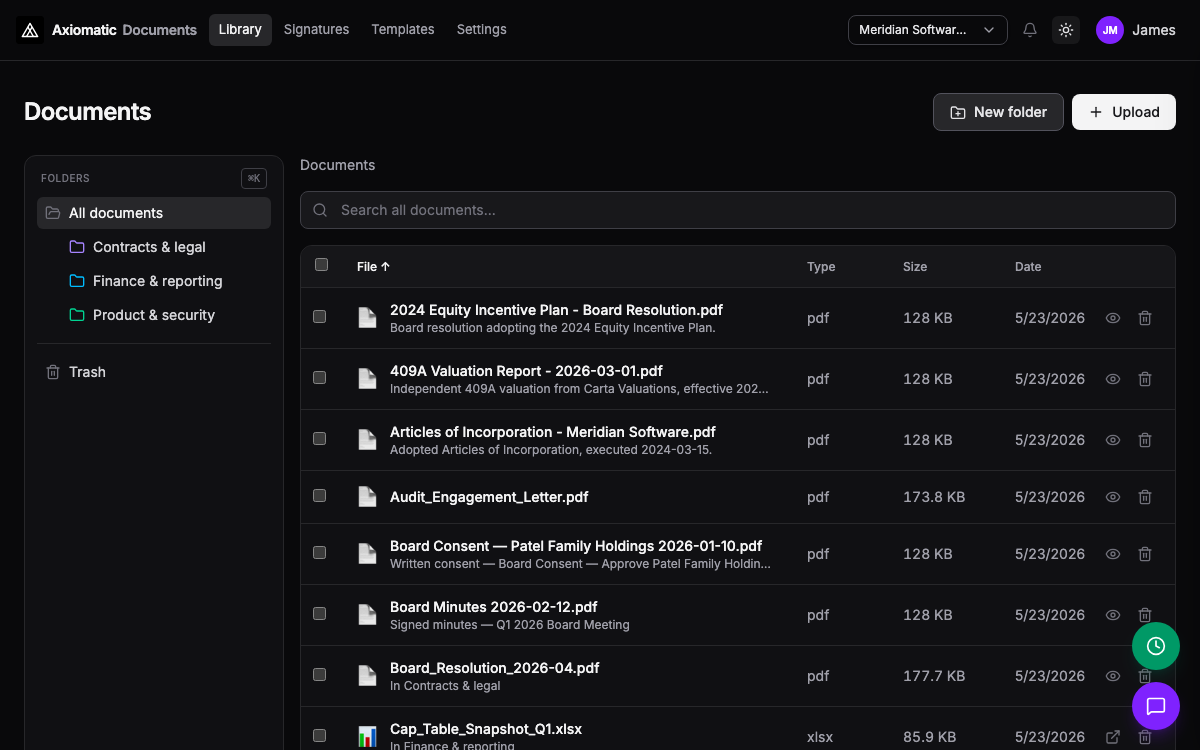
Task: Click the 173.8 KB size cell
Action: [x=934, y=497]
